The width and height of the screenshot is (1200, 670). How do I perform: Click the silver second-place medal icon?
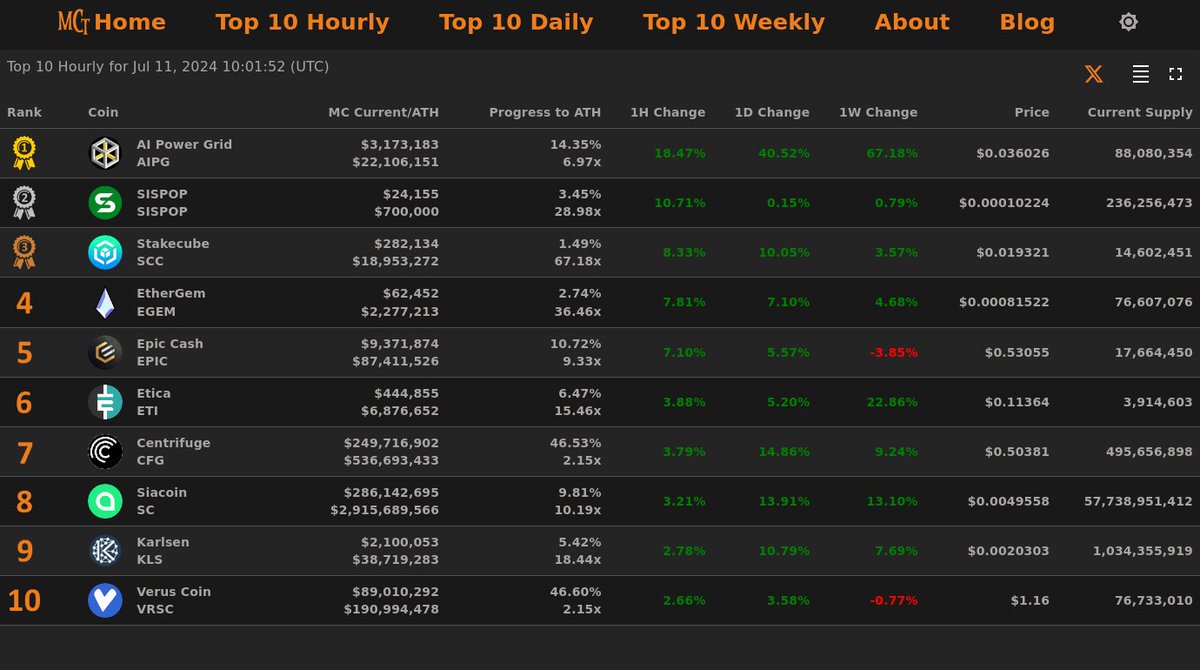(24, 203)
